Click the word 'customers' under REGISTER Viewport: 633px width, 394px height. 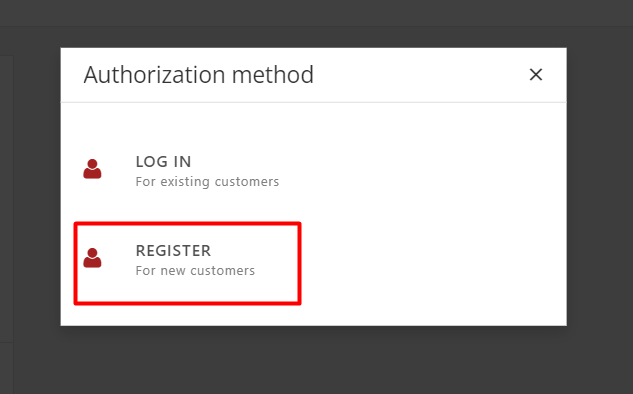(222, 270)
